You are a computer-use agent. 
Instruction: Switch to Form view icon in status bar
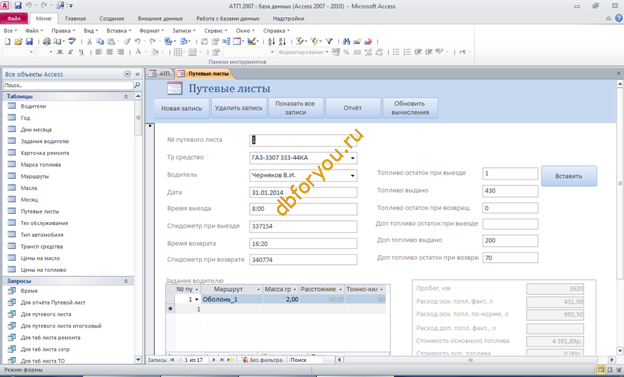click(601, 370)
